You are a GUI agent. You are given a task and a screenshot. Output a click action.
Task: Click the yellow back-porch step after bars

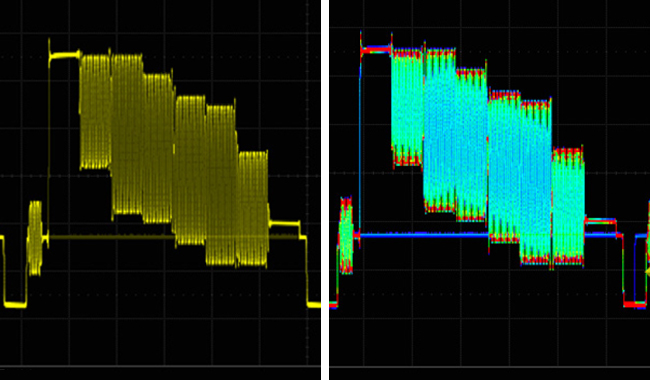click(x=284, y=224)
